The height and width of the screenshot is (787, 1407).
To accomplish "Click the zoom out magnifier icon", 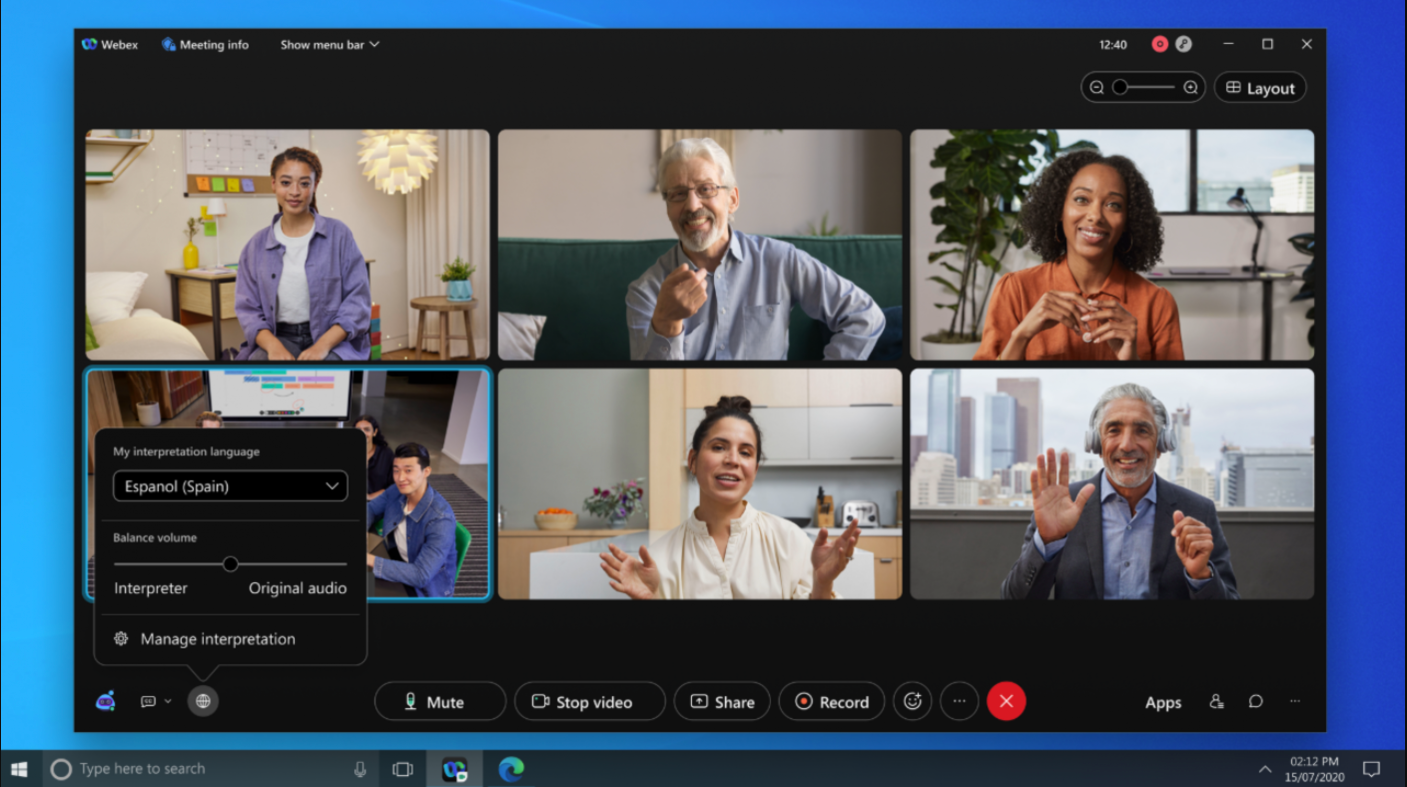I will click(1097, 88).
